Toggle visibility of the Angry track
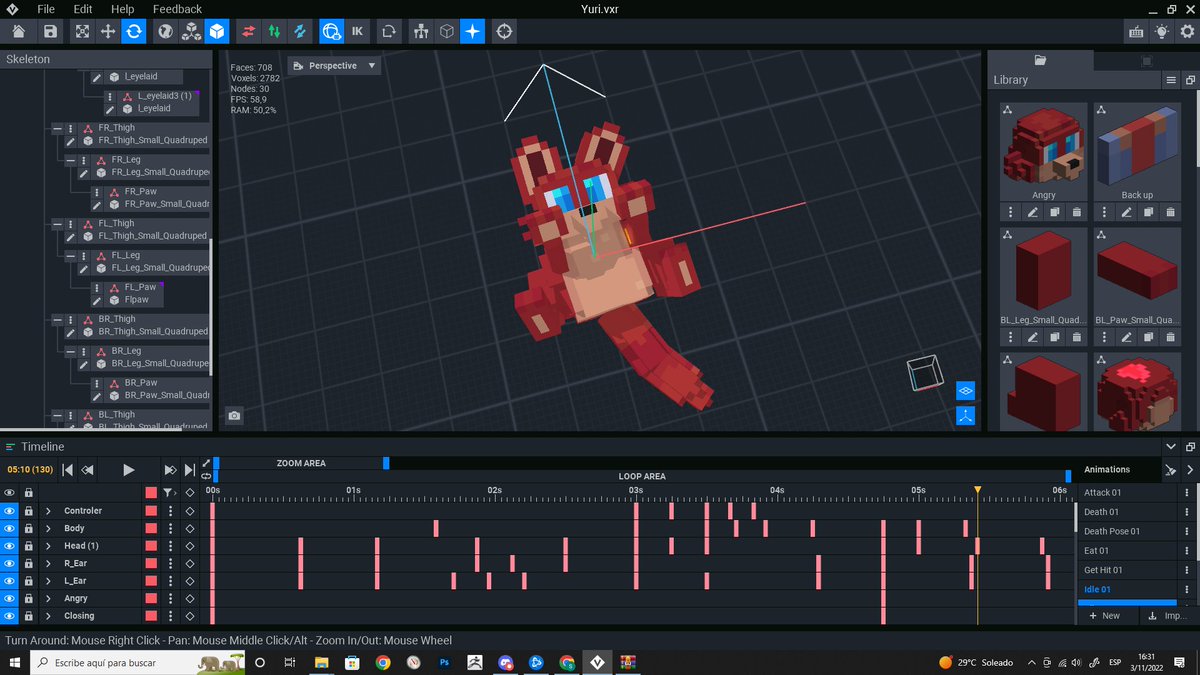 click(x=9, y=598)
